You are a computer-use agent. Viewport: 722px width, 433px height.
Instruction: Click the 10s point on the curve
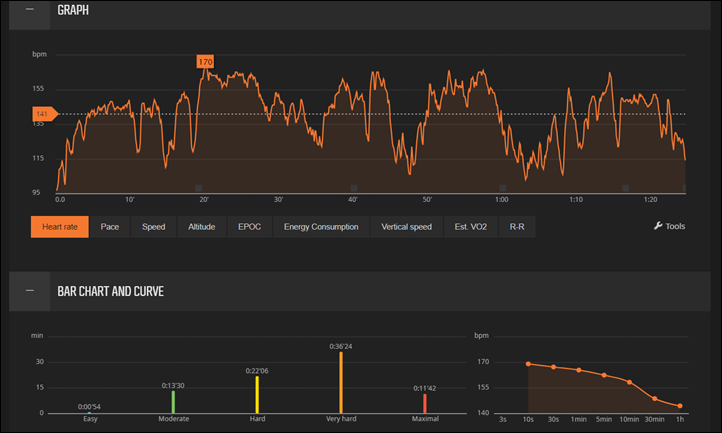pyautogui.click(x=528, y=364)
